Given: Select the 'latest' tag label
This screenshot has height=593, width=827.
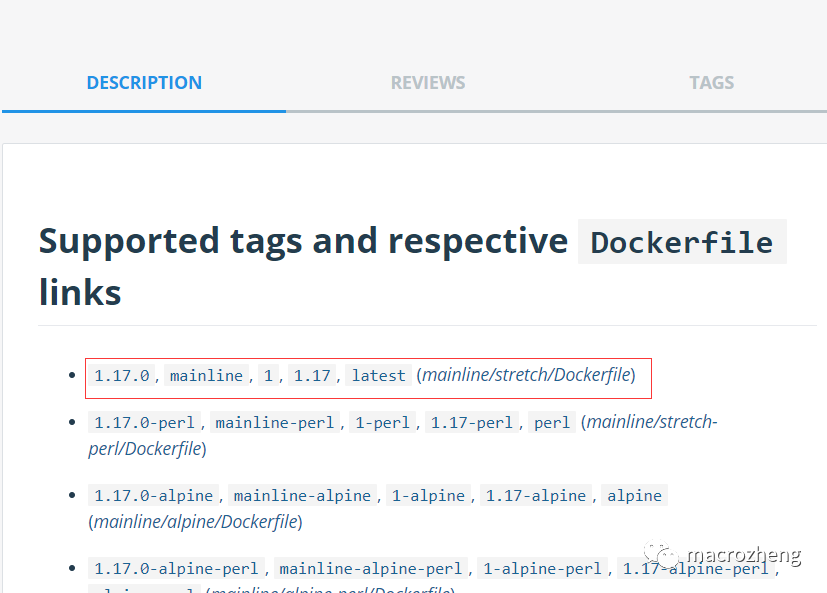Looking at the screenshot, I should click(379, 376).
